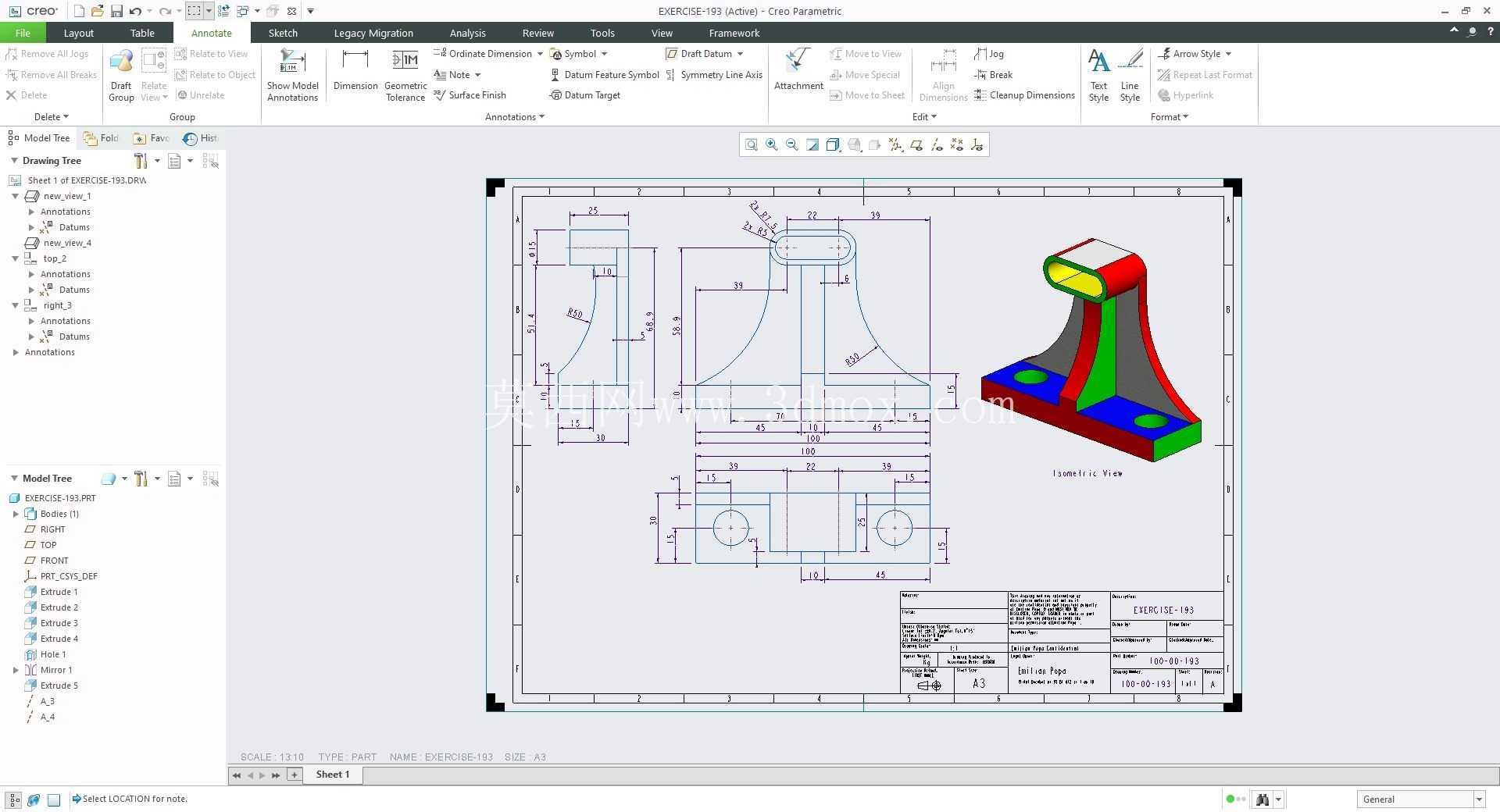Open Line Style settings
Screen dimensions: 1500x812
1130,75
